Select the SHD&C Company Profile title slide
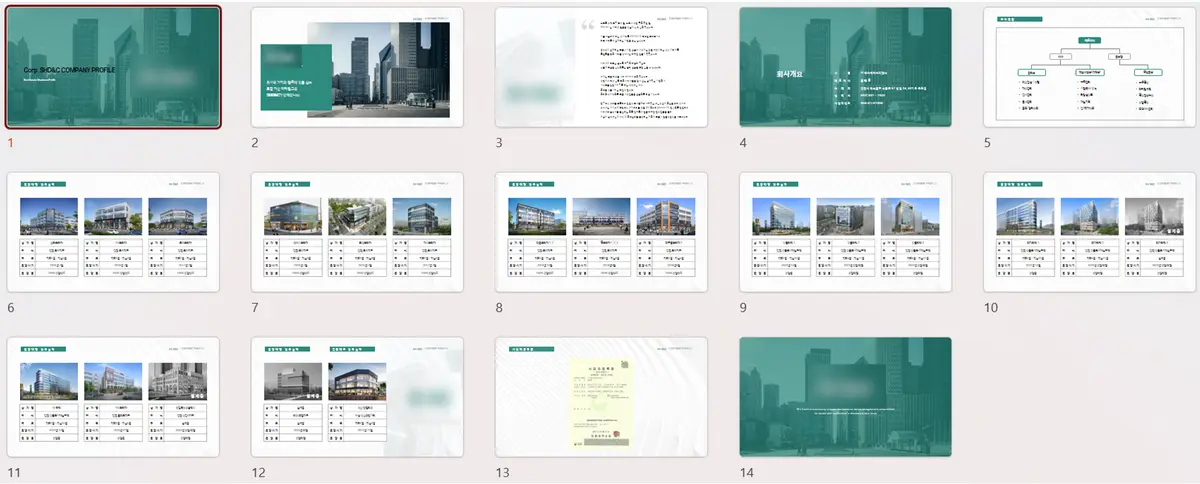The image size is (1200, 484). (113, 67)
